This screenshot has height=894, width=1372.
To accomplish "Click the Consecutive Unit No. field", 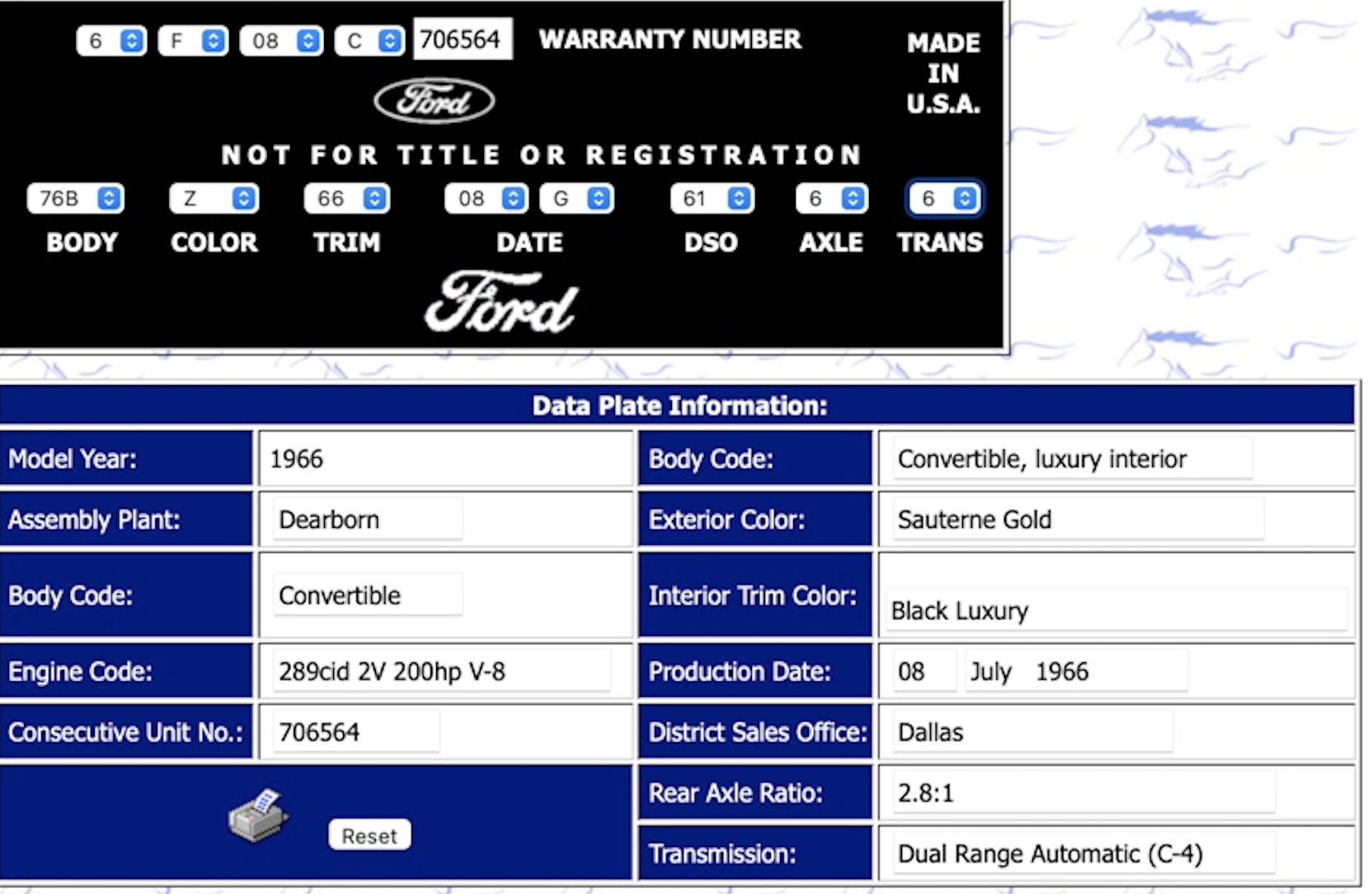I will [x=356, y=732].
